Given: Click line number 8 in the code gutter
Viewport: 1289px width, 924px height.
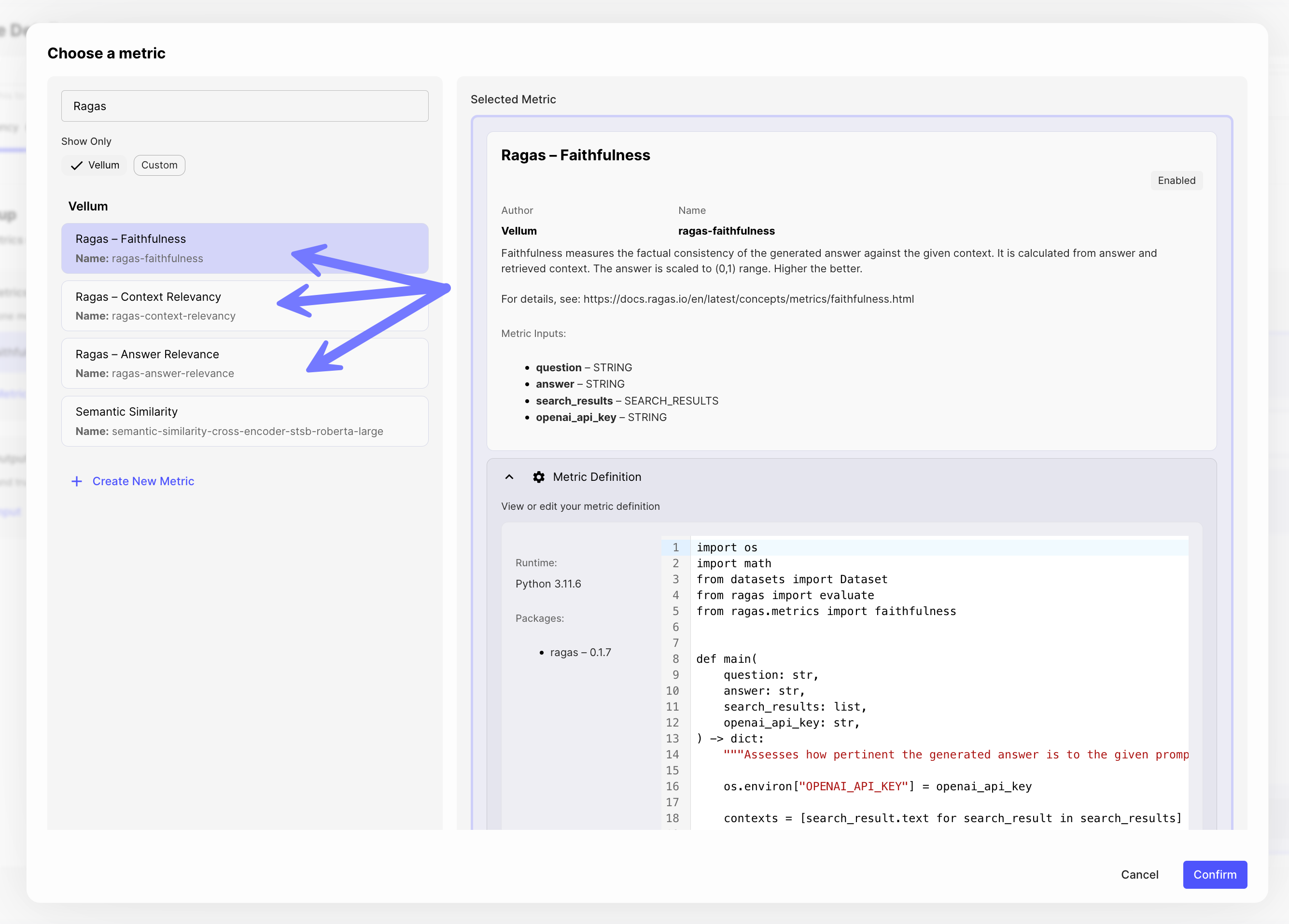Looking at the screenshot, I should 675,658.
